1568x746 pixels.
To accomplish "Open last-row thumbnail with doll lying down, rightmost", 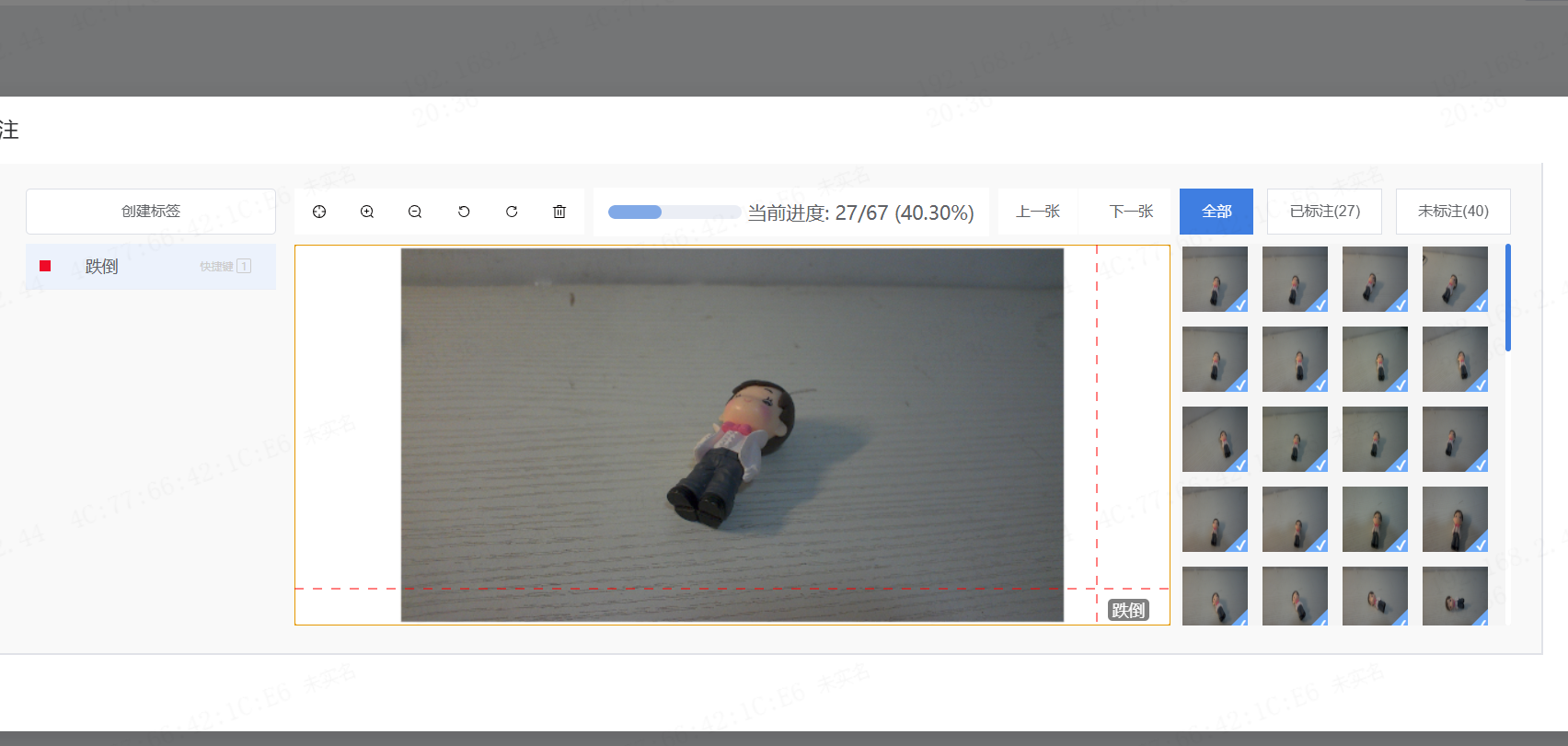I will (1455, 596).
